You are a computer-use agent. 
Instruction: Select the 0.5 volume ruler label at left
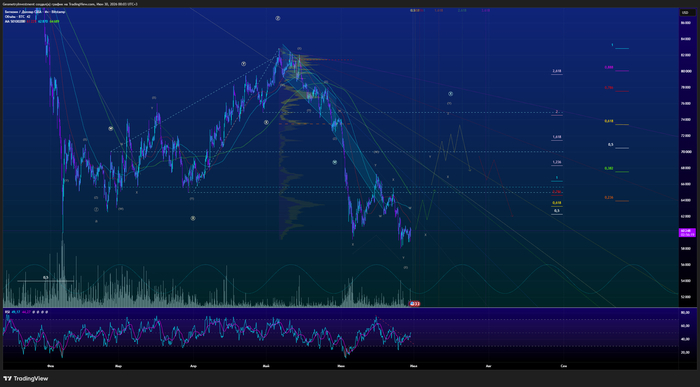click(x=46, y=277)
